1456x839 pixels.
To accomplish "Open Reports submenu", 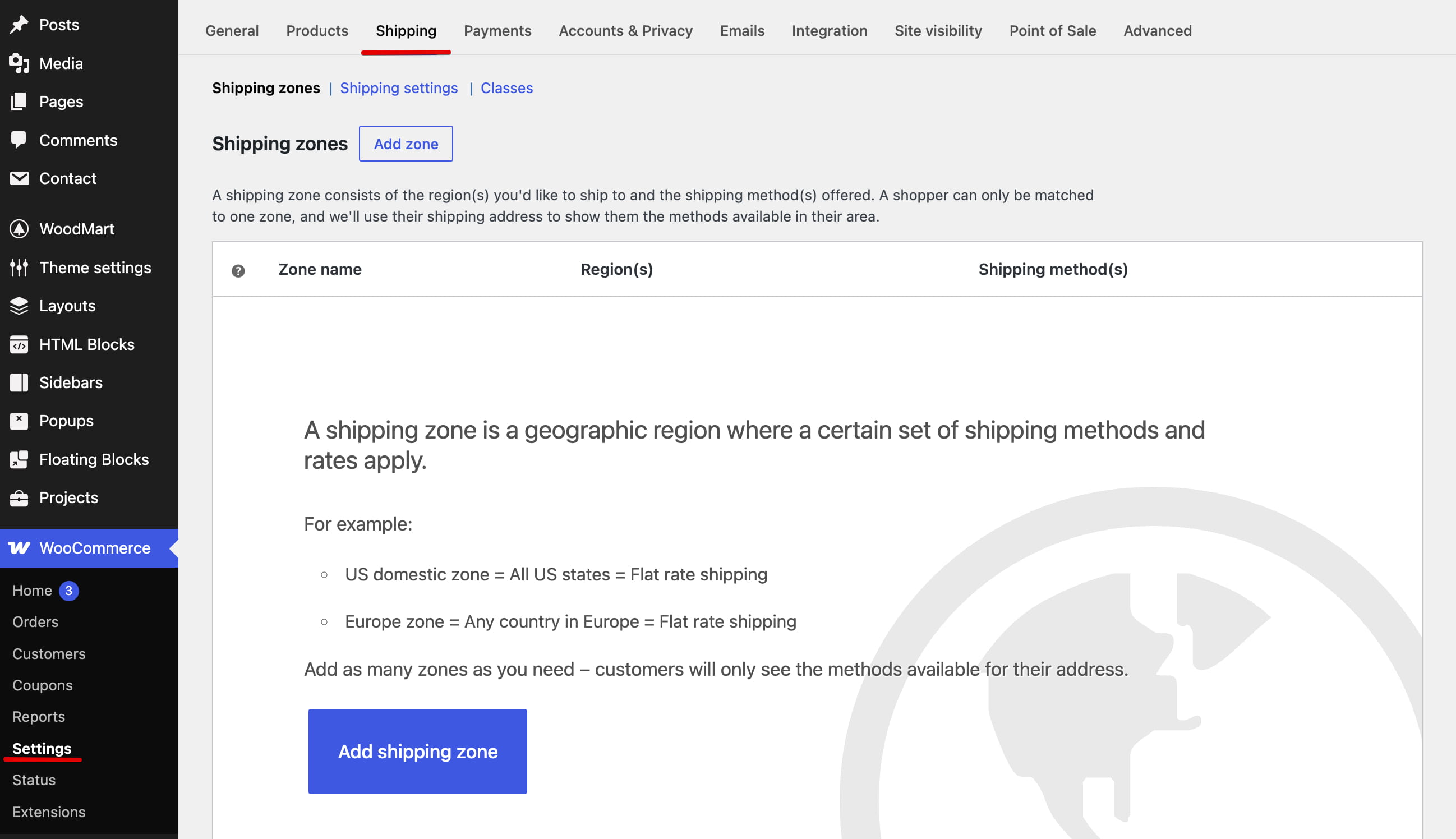I will point(39,716).
